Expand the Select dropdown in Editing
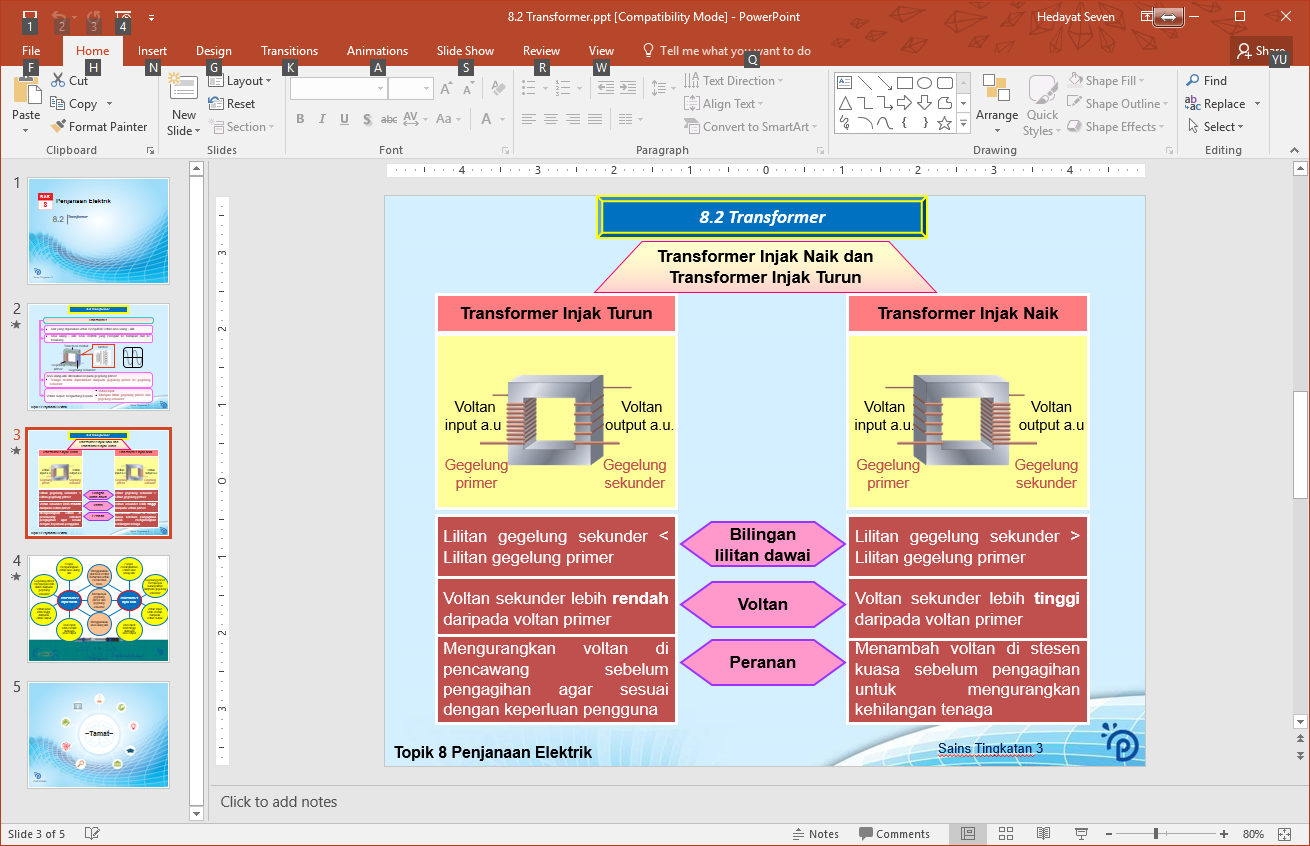Screen dimensions: 1310x846 1215,127
